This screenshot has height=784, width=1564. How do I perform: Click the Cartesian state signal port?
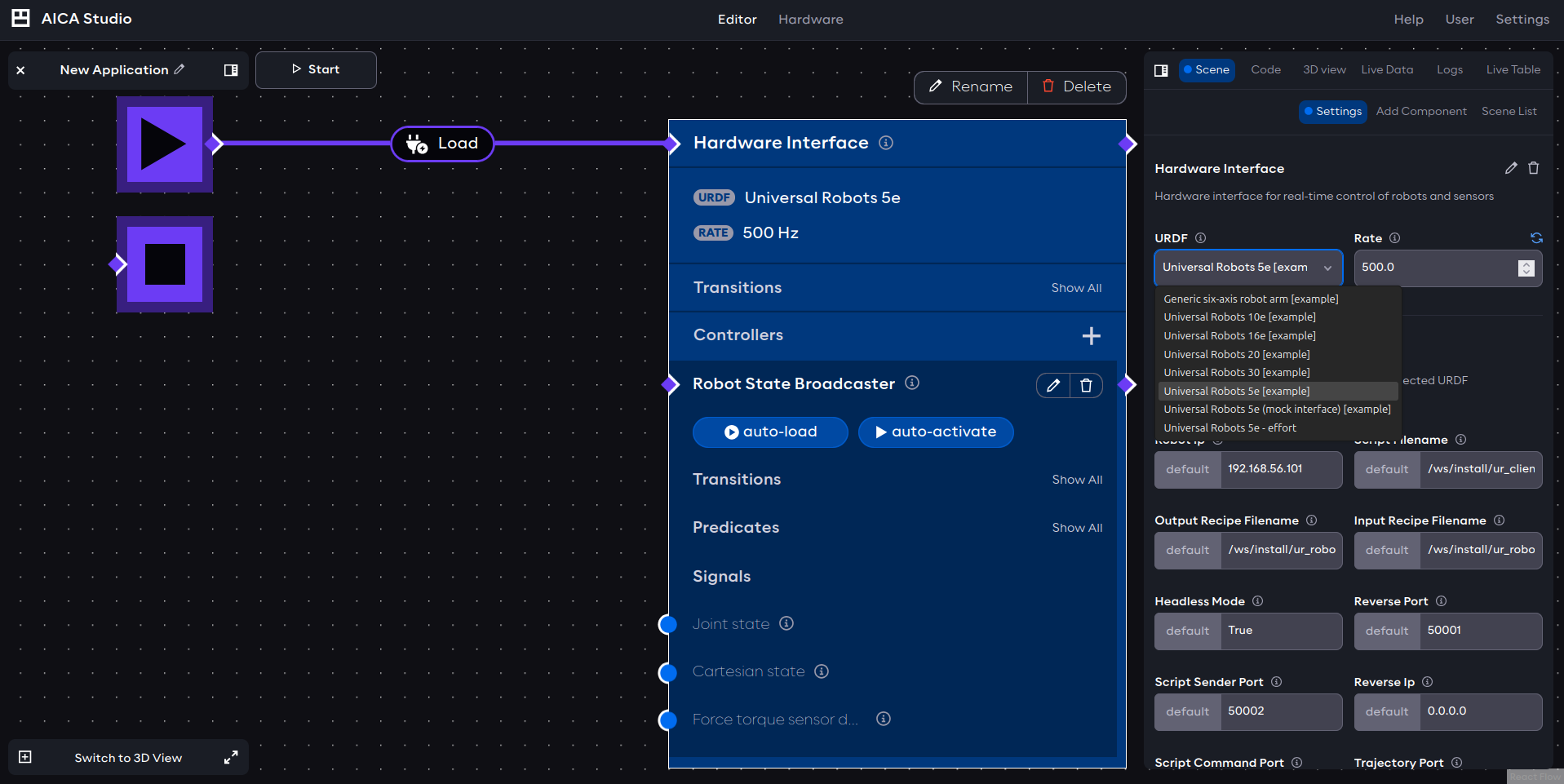pos(668,672)
